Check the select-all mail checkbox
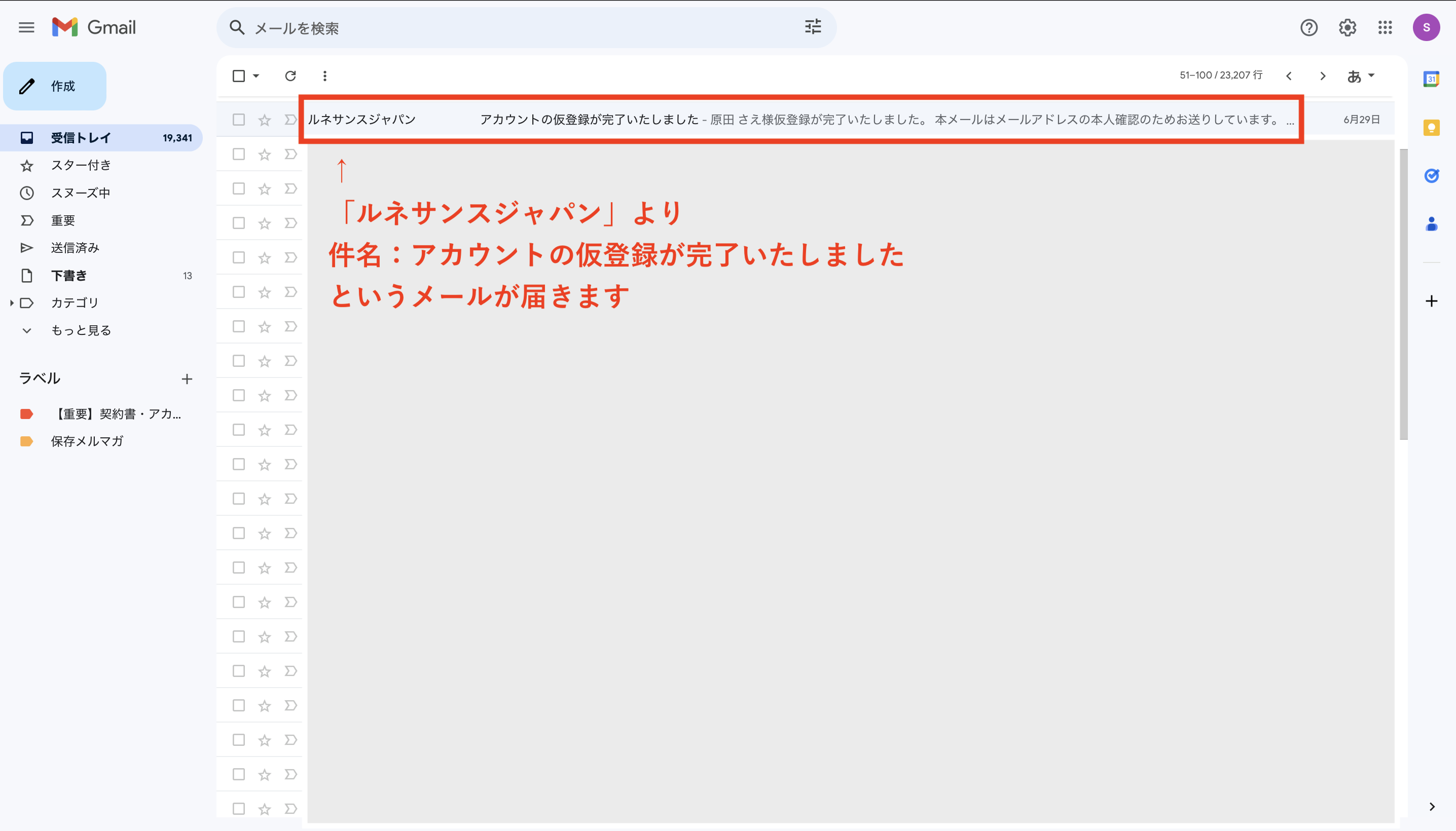Image resolution: width=1456 pixels, height=831 pixels. tap(239, 76)
